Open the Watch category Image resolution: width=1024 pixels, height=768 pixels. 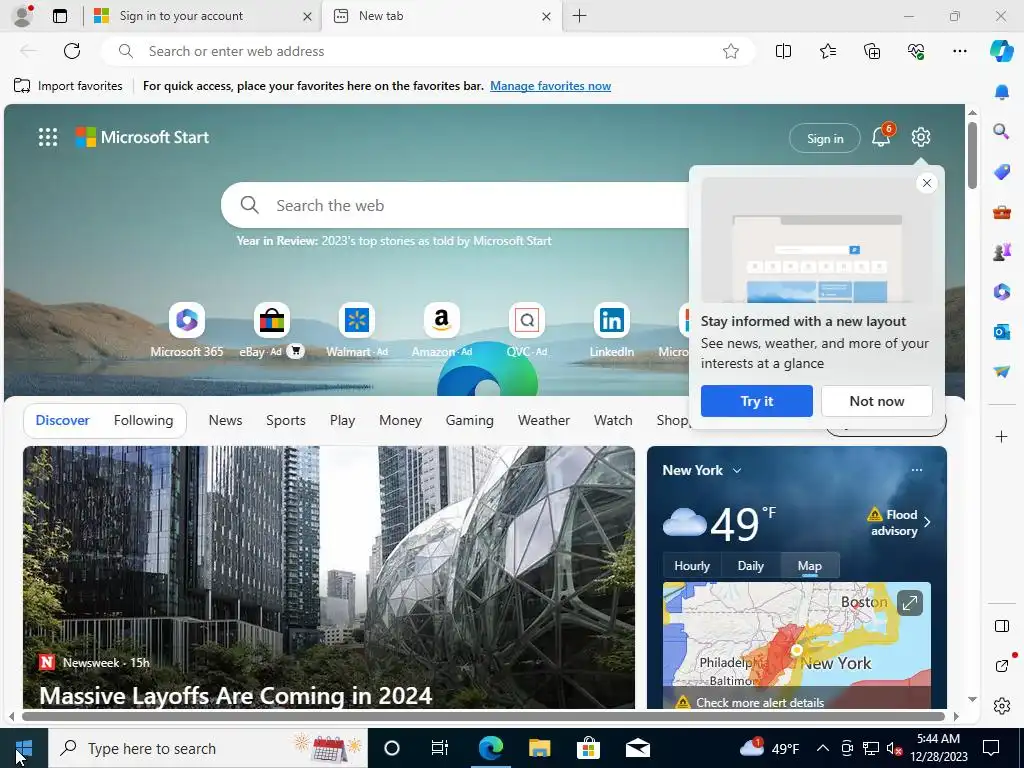coord(613,421)
